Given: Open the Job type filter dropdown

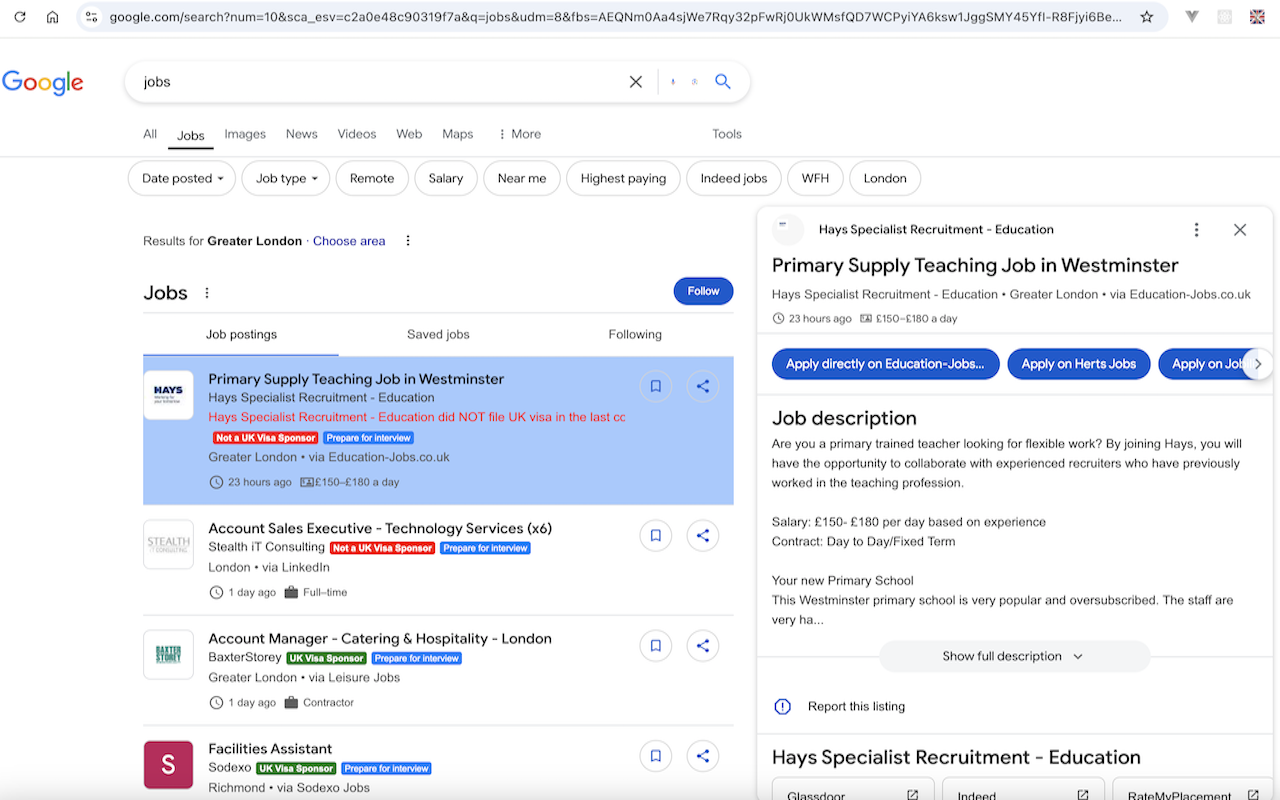Looking at the screenshot, I should [x=286, y=179].
